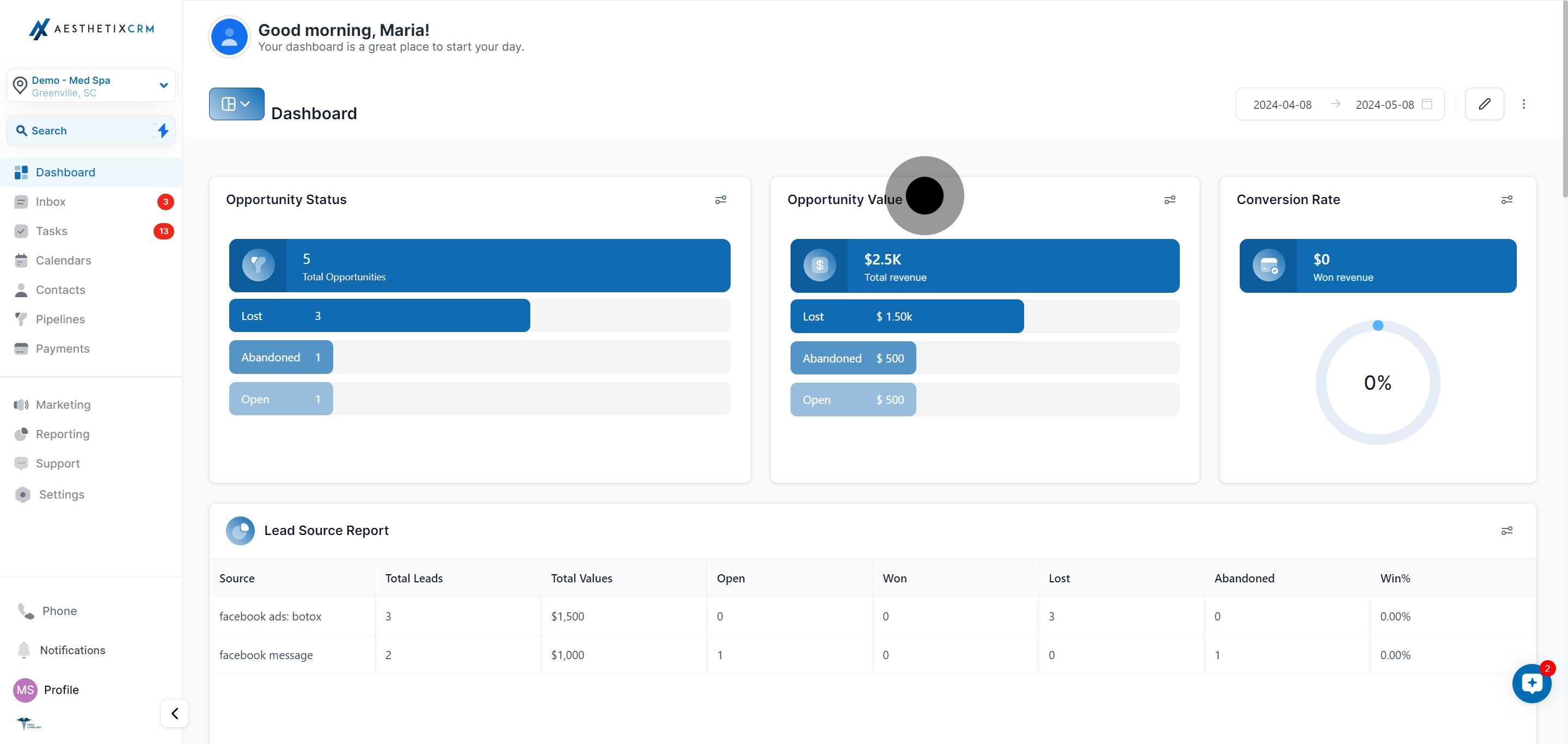Select the start date 2024-04-08 field
The image size is (1568, 744).
(x=1282, y=104)
